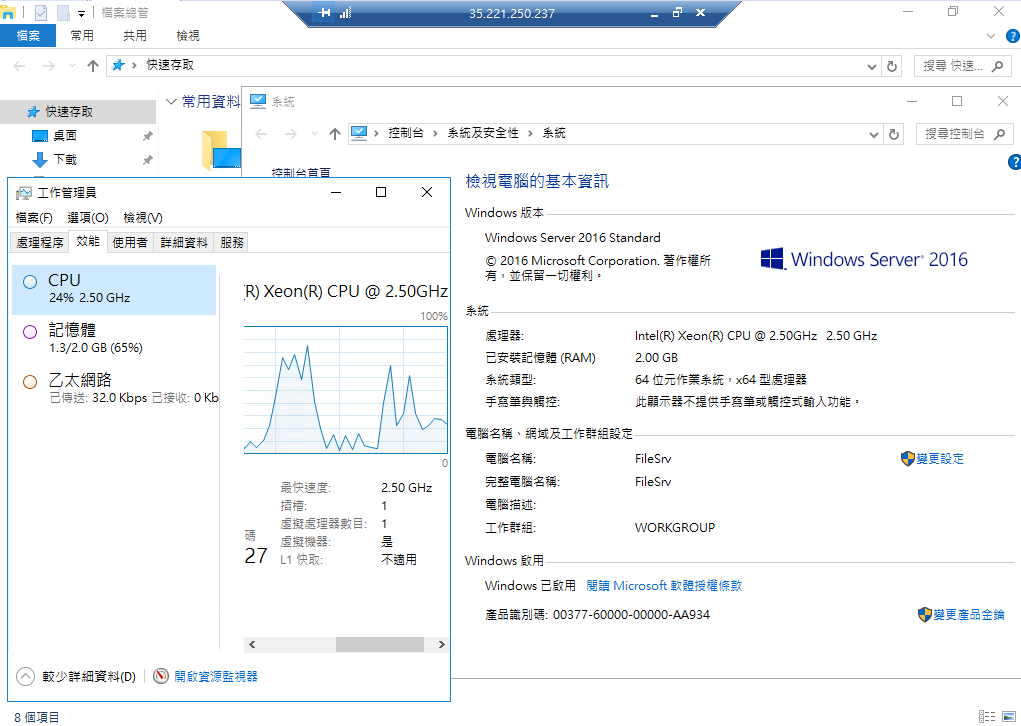This screenshot has width=1021, height=726.
Task: Select 下載 in navigation pane
Action: pos(65,160)
